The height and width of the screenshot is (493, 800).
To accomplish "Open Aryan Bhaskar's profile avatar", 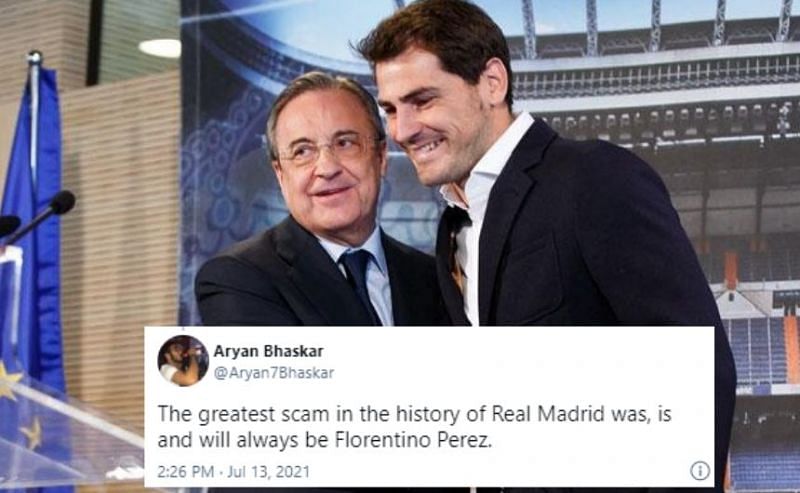I will pyautogui.click(x=183, y=361).
